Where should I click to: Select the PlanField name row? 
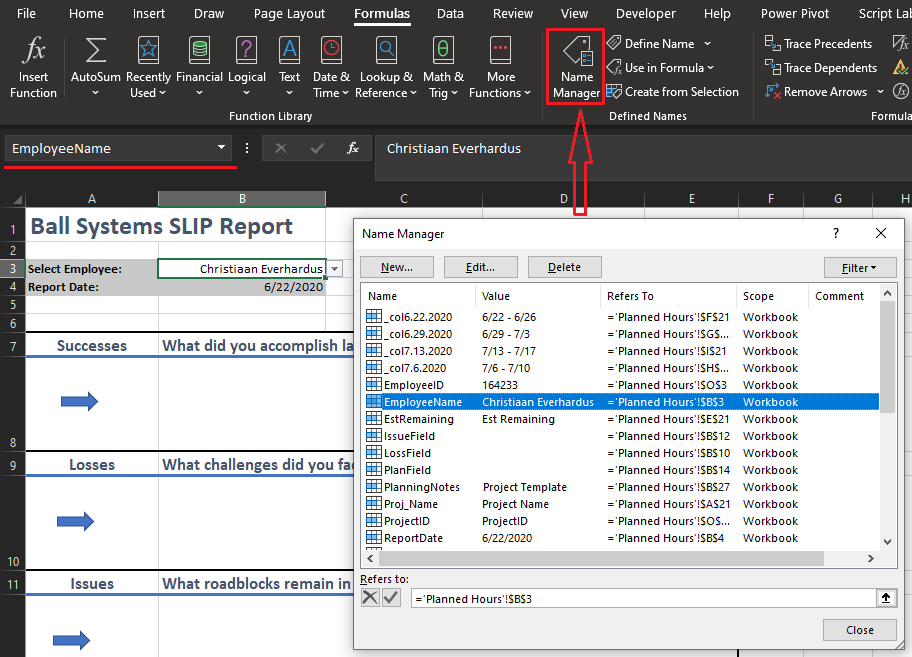(x=620, y=470)
